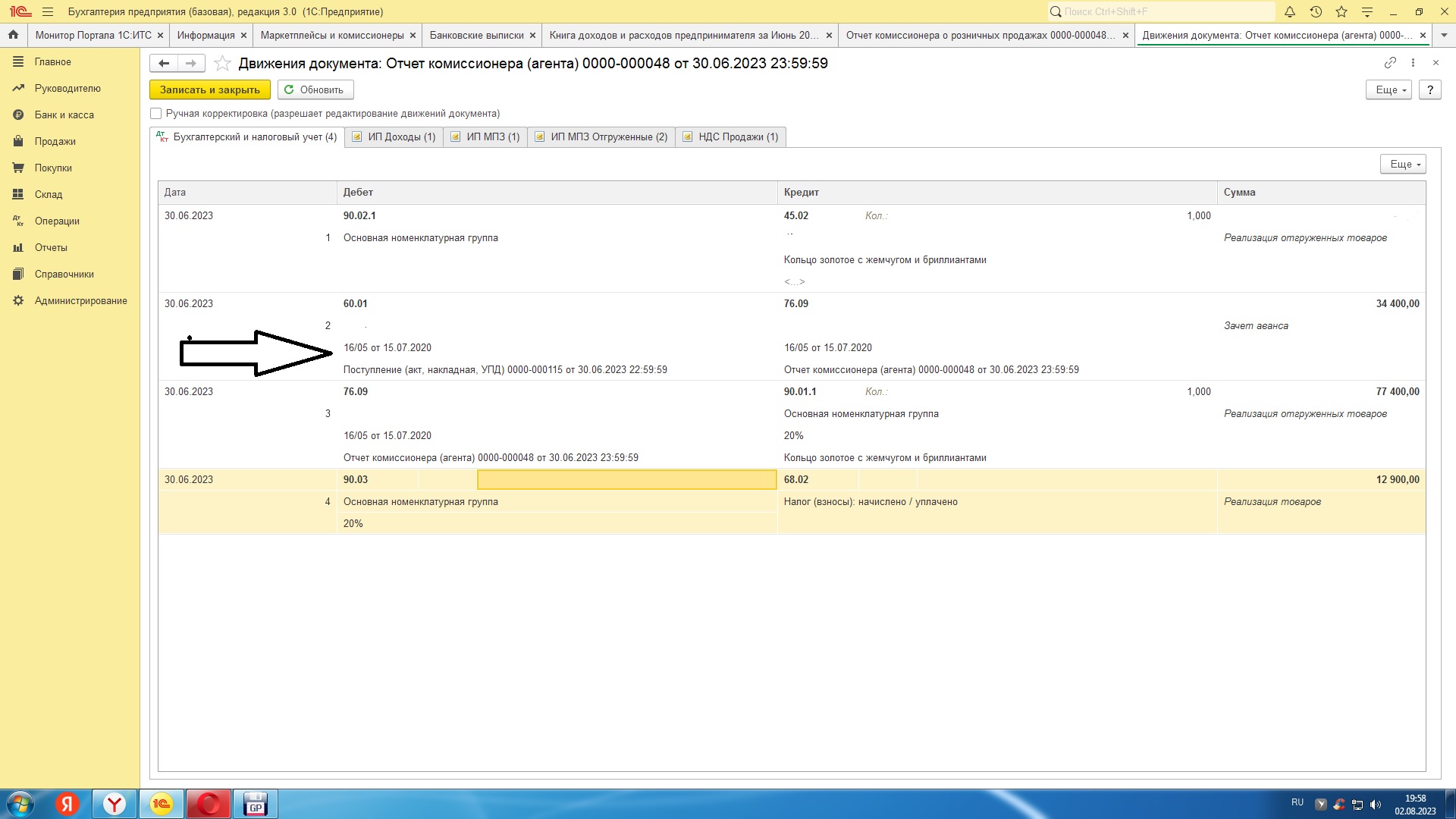Image resolution: width=1456 pixels, height=819 pixels.
Task: Switch to НДС Продажи (1) tab
Action: click(x=731, y=137)
